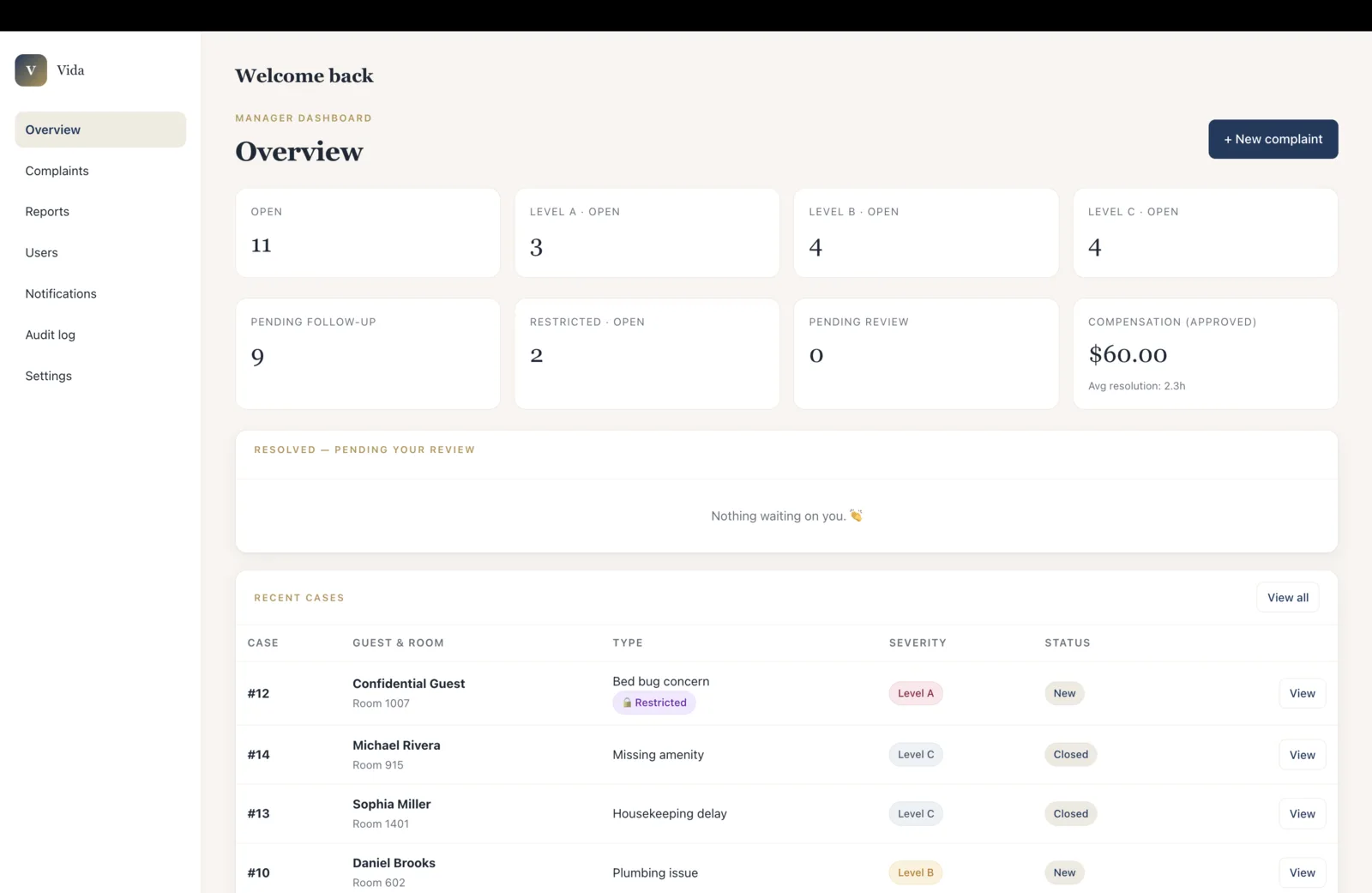Screen dimensions: 1372x893
Task: Click the Restricted · Open card
Action: point(647,353)
